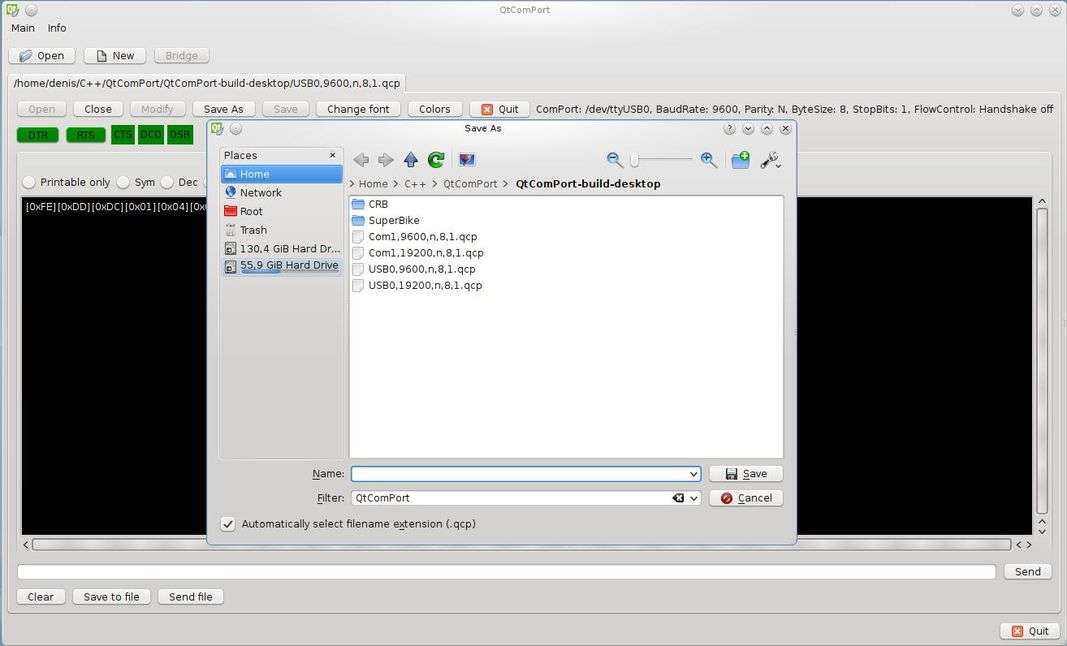Select the USB0,19200,n,8,1.qcp file
This screenshot has height=646, width=1067.
pos(425,285)
